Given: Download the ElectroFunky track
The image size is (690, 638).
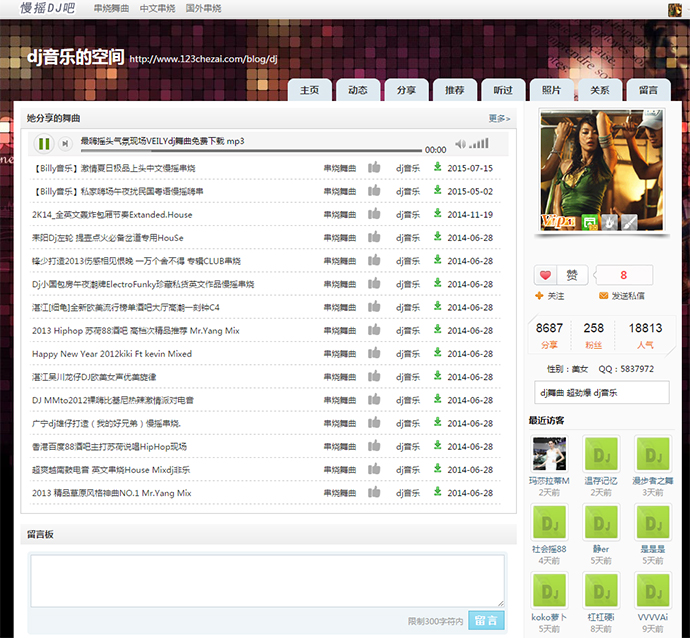Looking at the screenshot, I should tap(437, 283).
